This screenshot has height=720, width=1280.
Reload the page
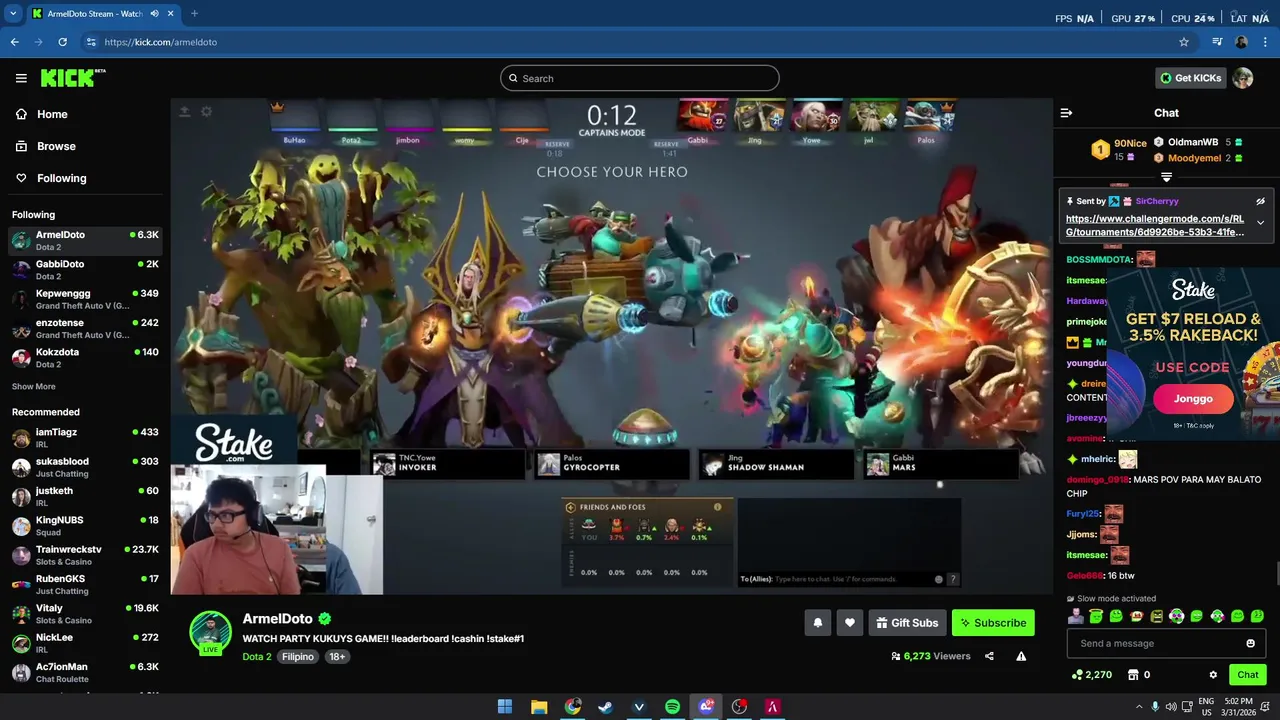click(x=62, y=42)
